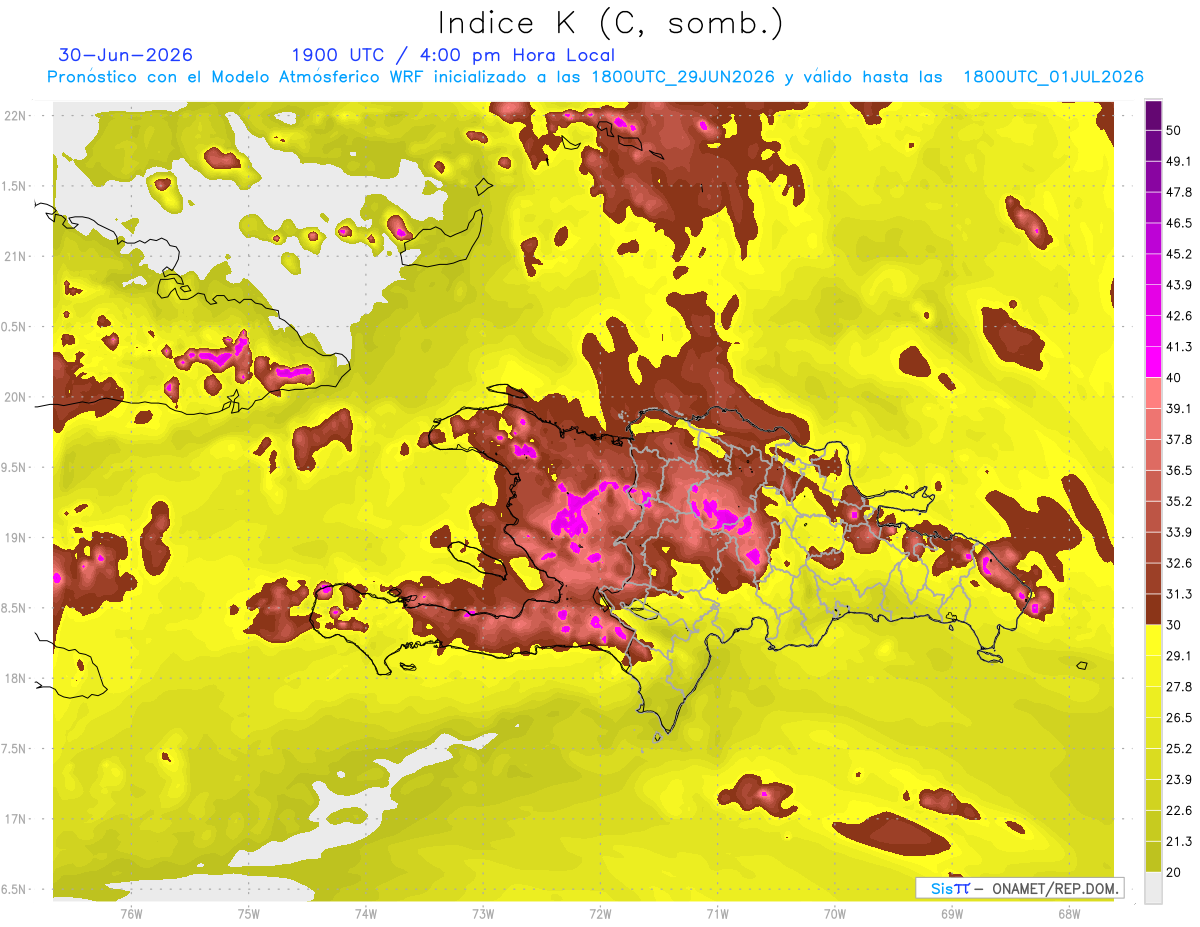Click the colorbar value "40"

click(1173, 377)
